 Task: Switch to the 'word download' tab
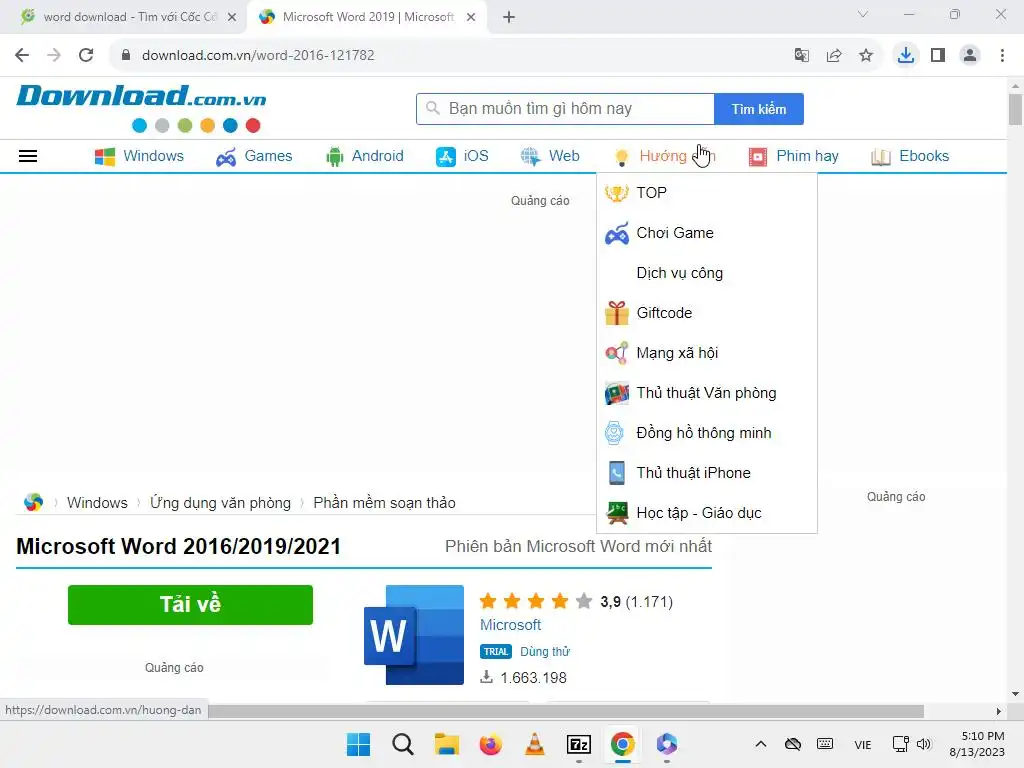(x=127, y=17)
